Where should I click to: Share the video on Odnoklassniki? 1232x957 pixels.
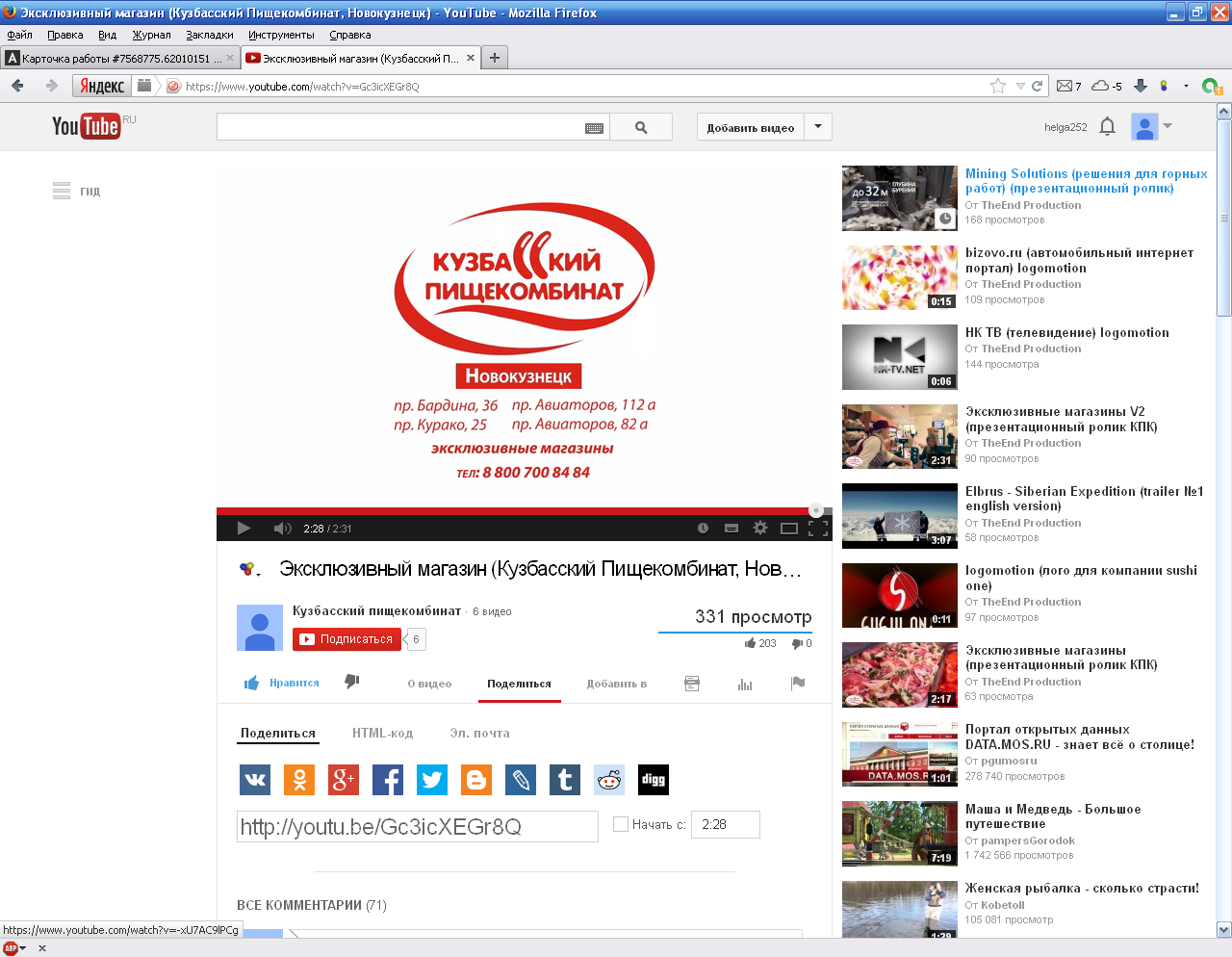pyautogui.click(x=299, y=780)
